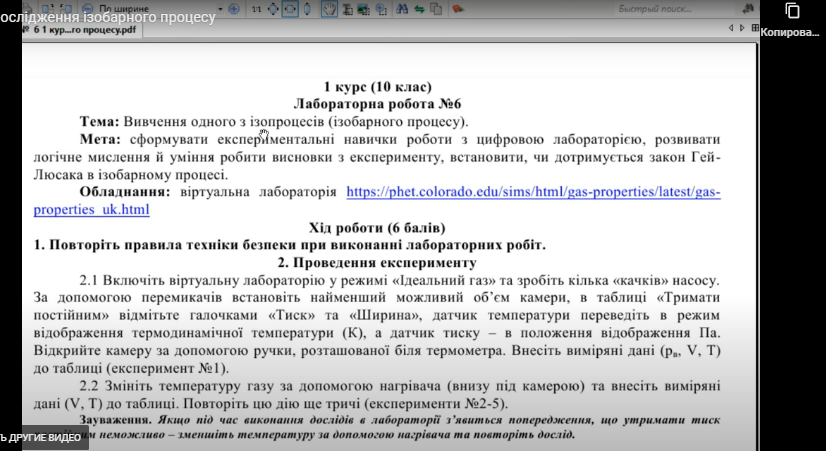Activate the marquee zoom tool
This screenshot has width=826, height=451.
pos(381,9)
